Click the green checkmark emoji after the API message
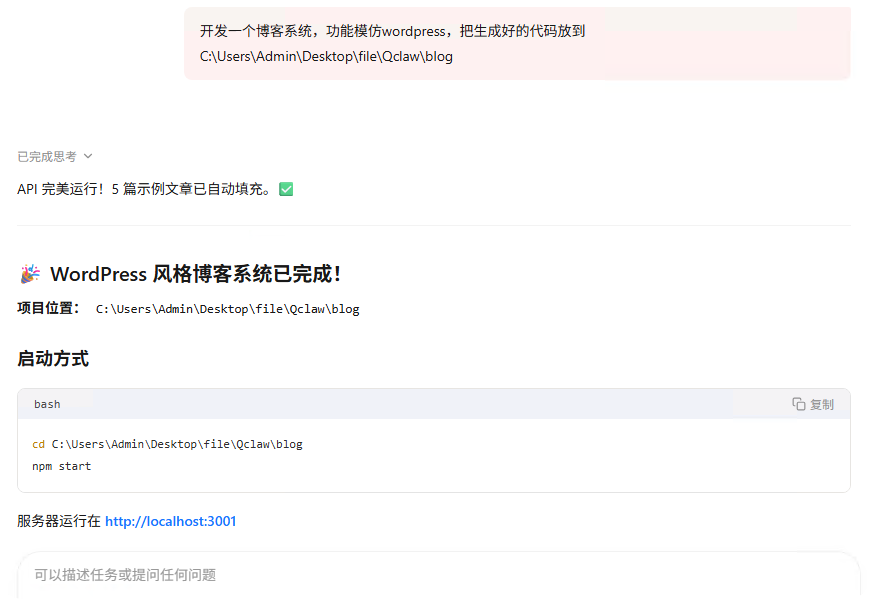The image size is (870, 599). click(286, 189)
